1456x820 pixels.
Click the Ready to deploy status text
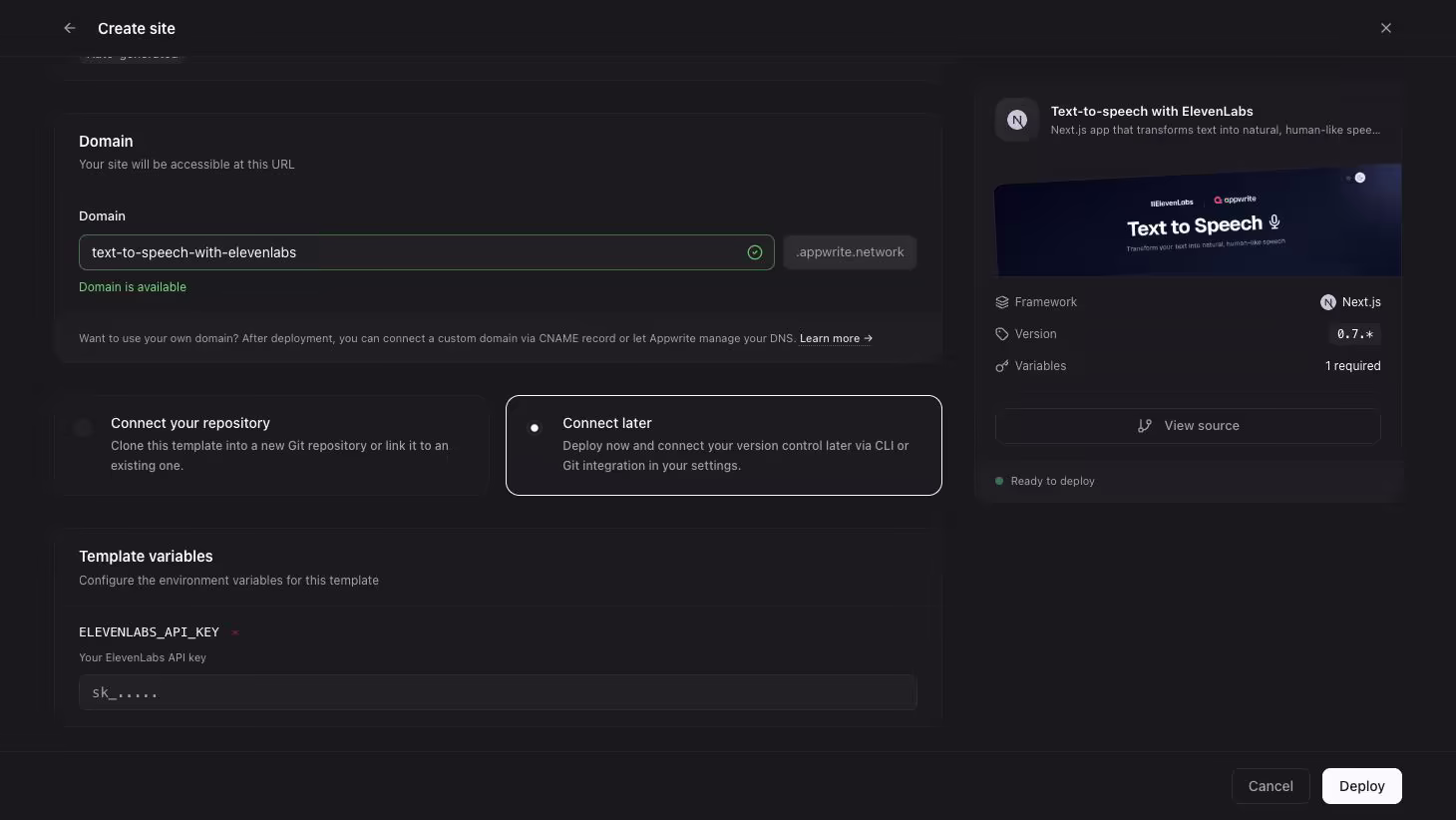point(1053,481)
